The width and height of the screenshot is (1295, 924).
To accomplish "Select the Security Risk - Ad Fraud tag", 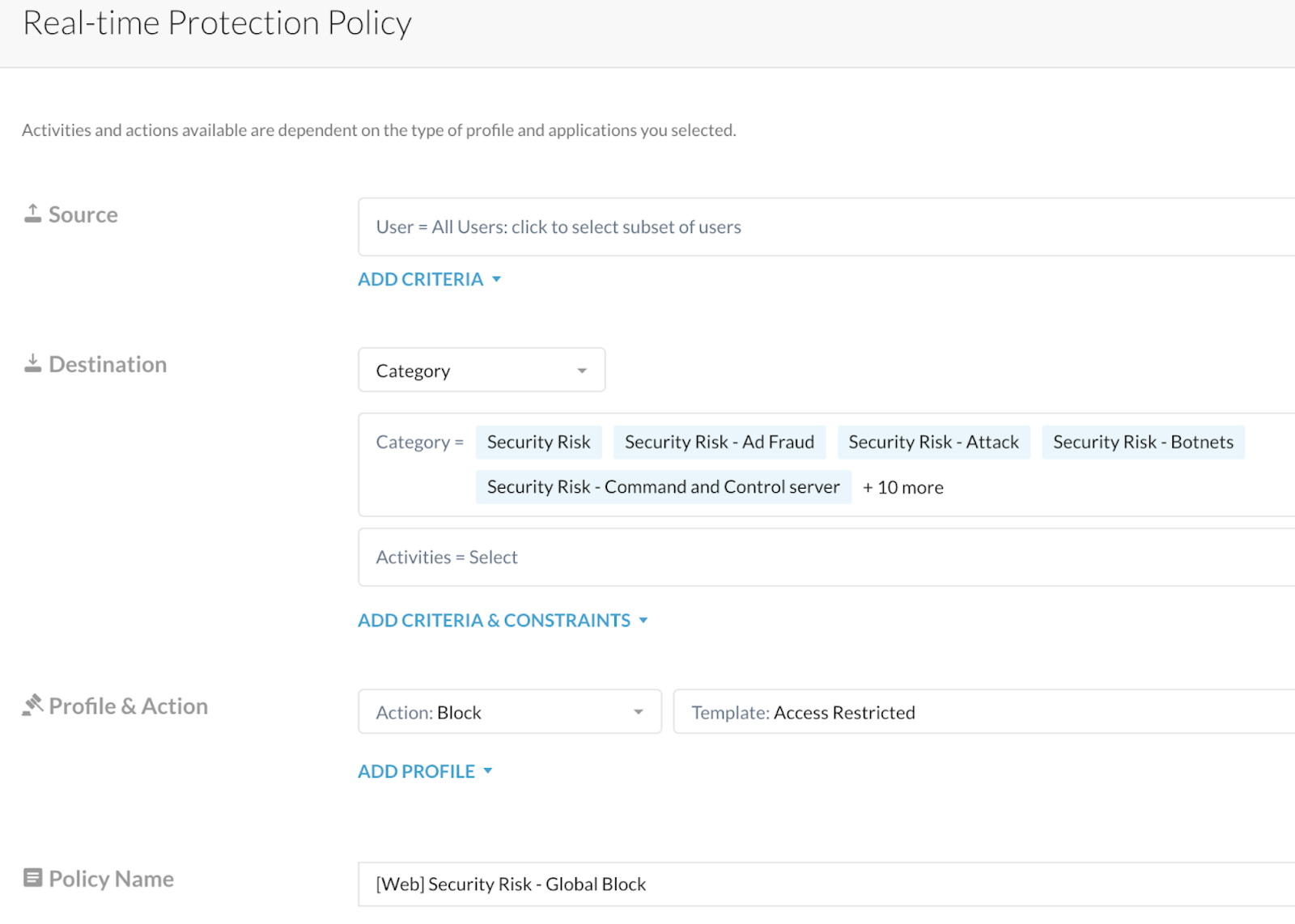I will [x=720, y=443].
